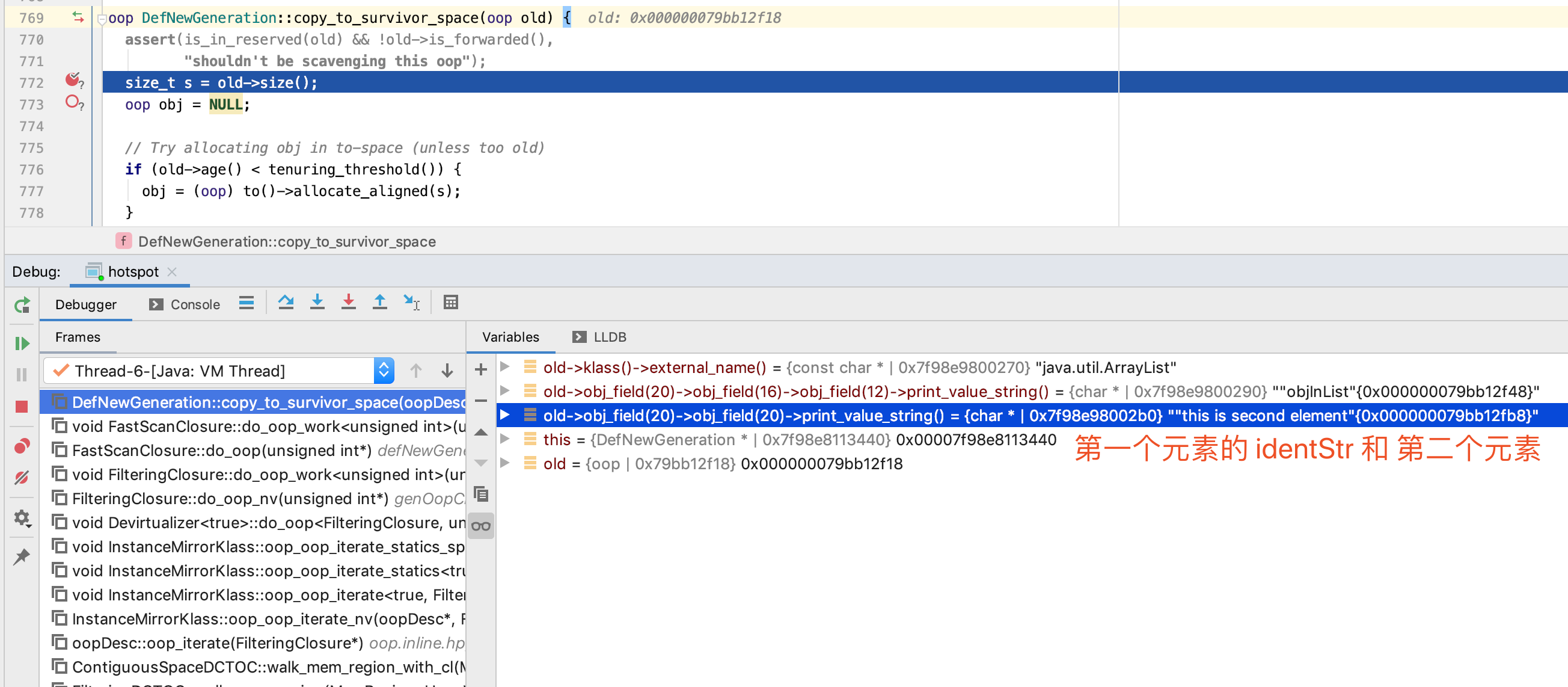Open the Evaluate Expression calculator icon

point(450,302)
